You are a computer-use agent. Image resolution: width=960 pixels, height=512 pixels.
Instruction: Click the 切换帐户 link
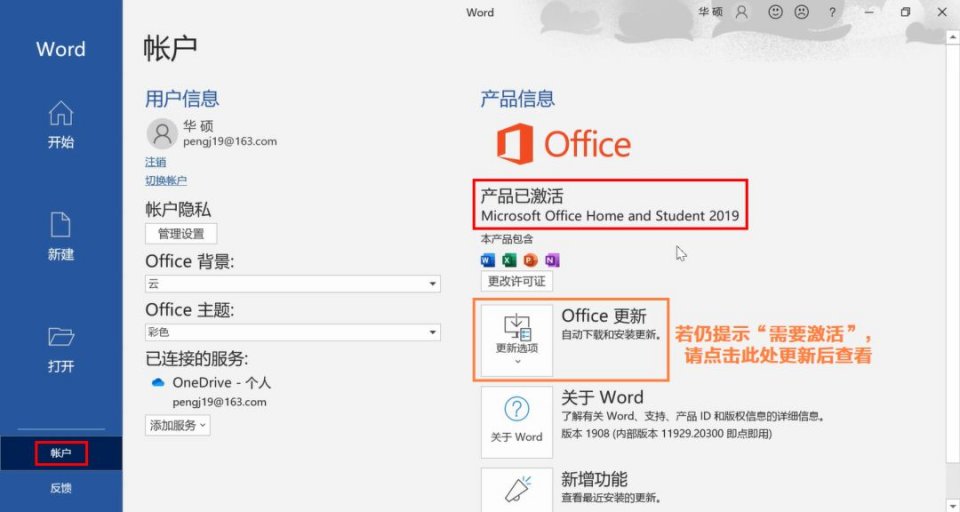[x=166, y=181]
